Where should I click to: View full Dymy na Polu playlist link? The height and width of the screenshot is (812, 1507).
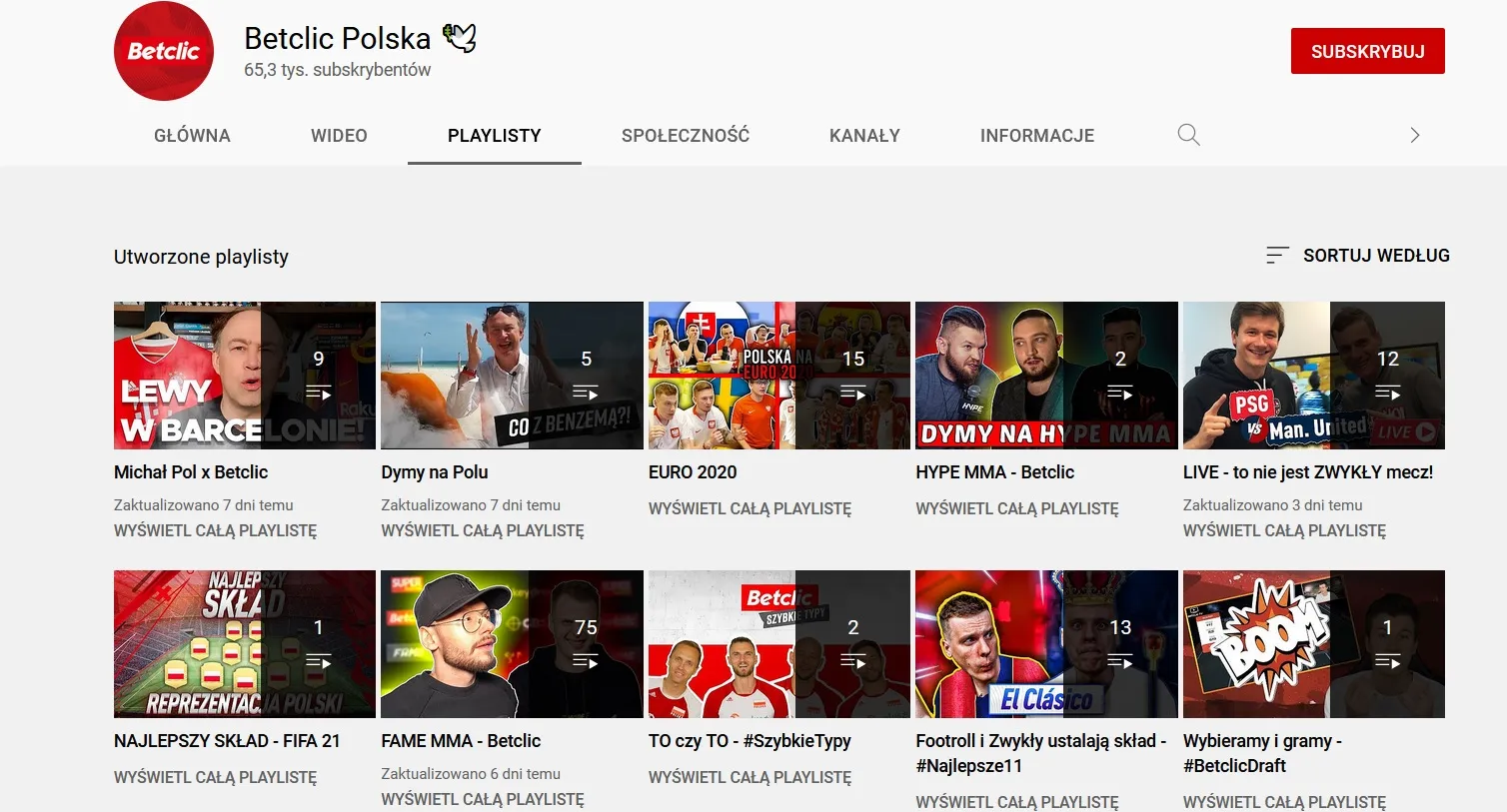pyautogui.click(x=483, y=531)
